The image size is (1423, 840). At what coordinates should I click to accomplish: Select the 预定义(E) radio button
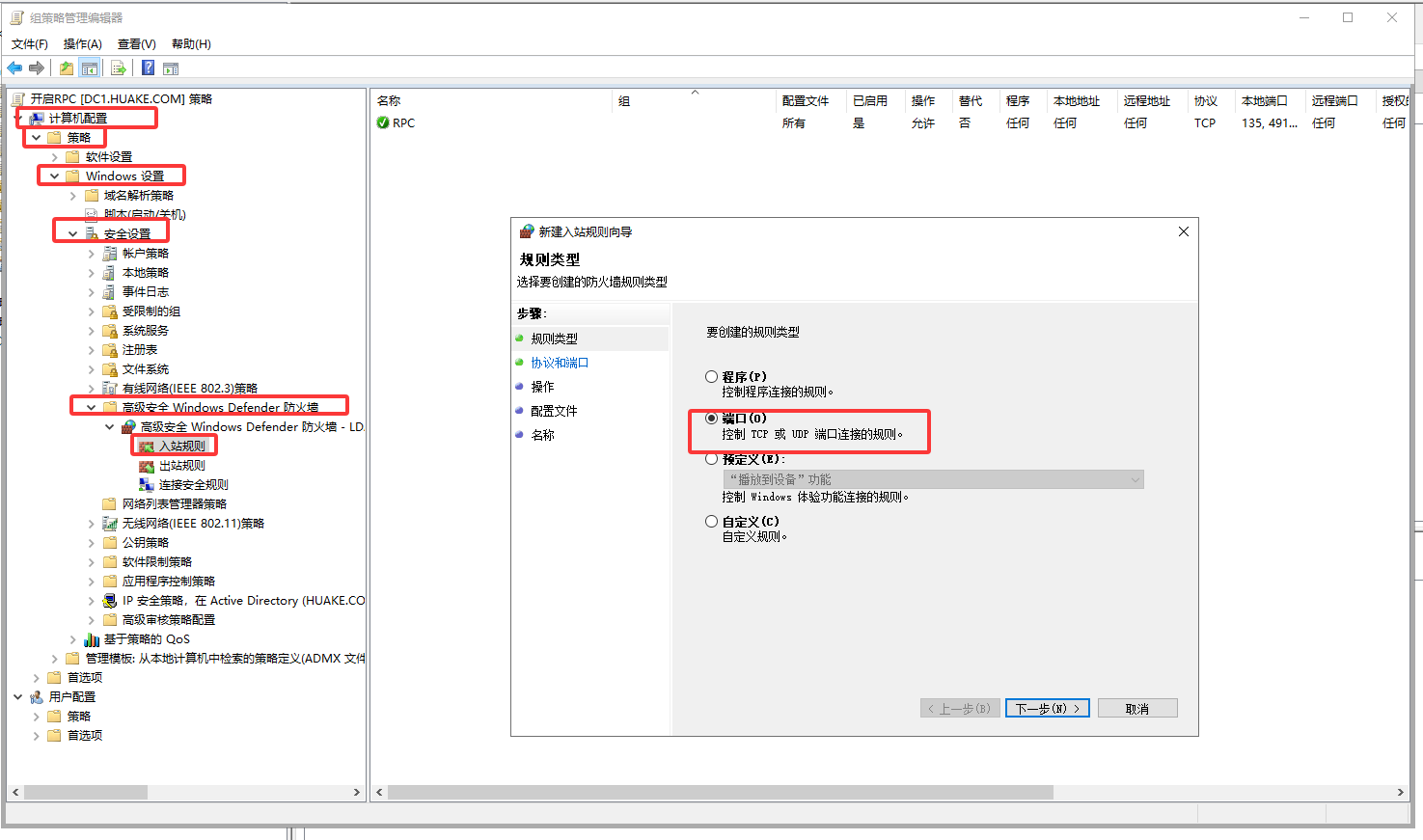pos(711,459)
